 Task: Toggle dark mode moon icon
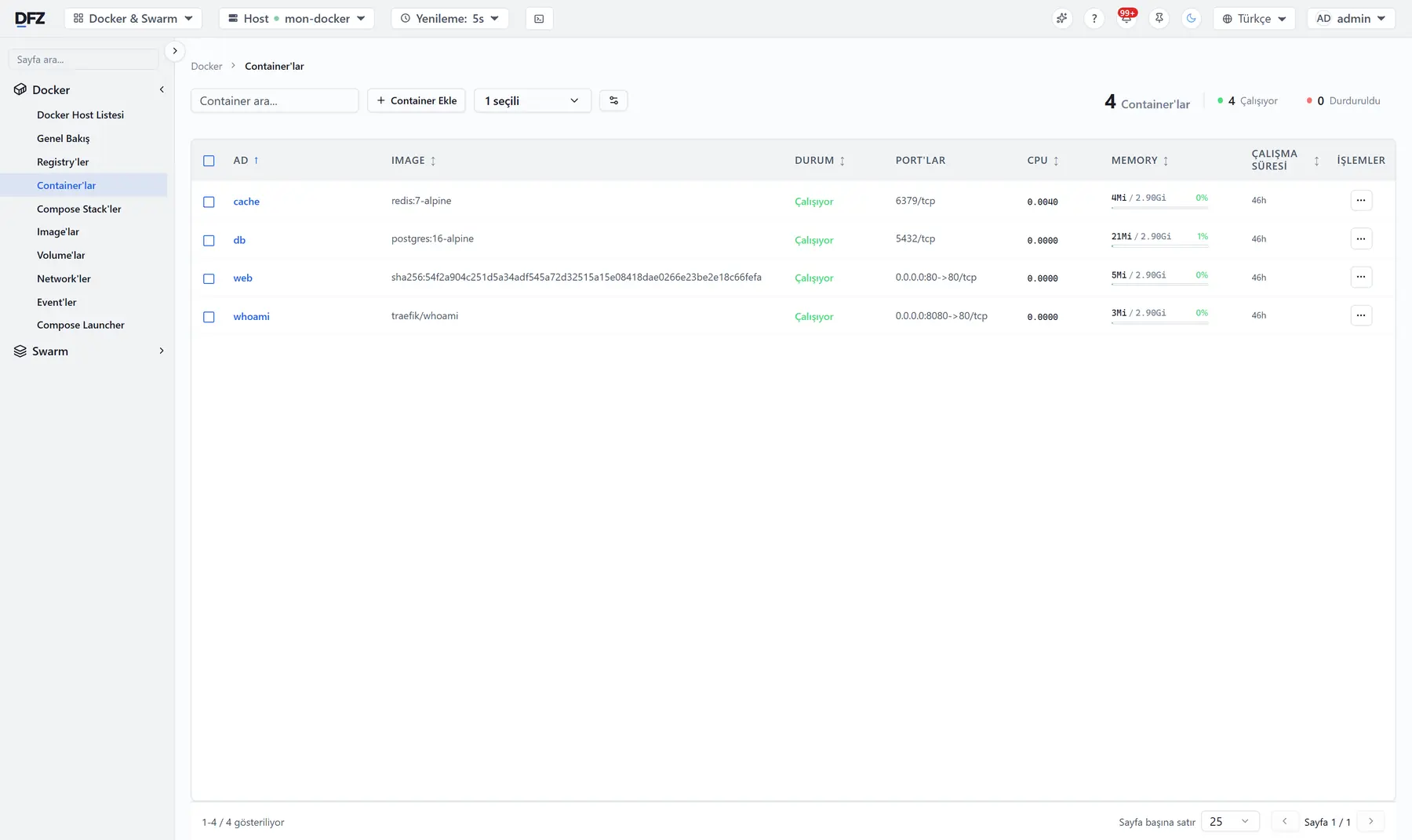[x=1191, y=18]
